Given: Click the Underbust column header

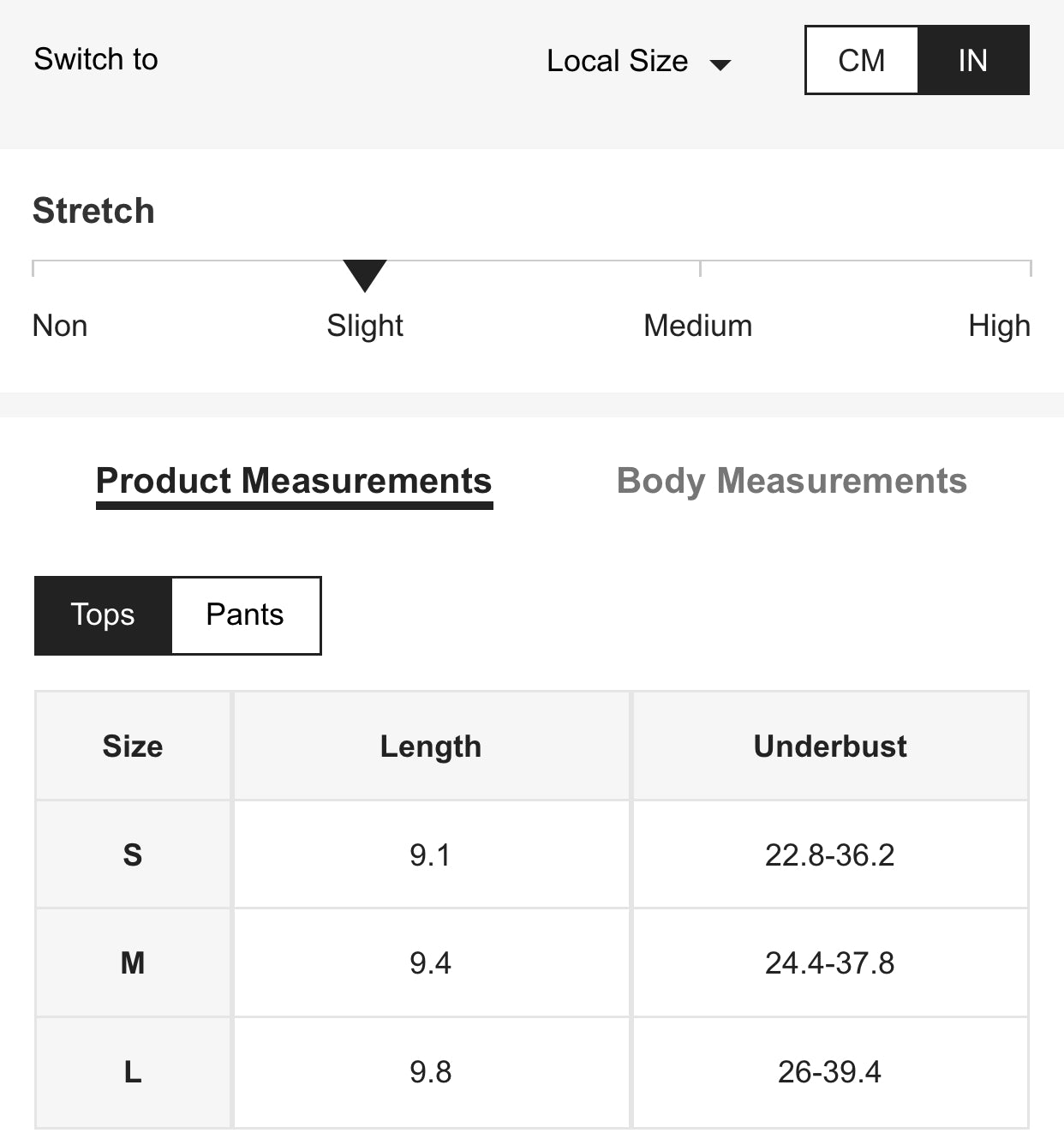Looking at the screenshot, I should click(829, 746).
